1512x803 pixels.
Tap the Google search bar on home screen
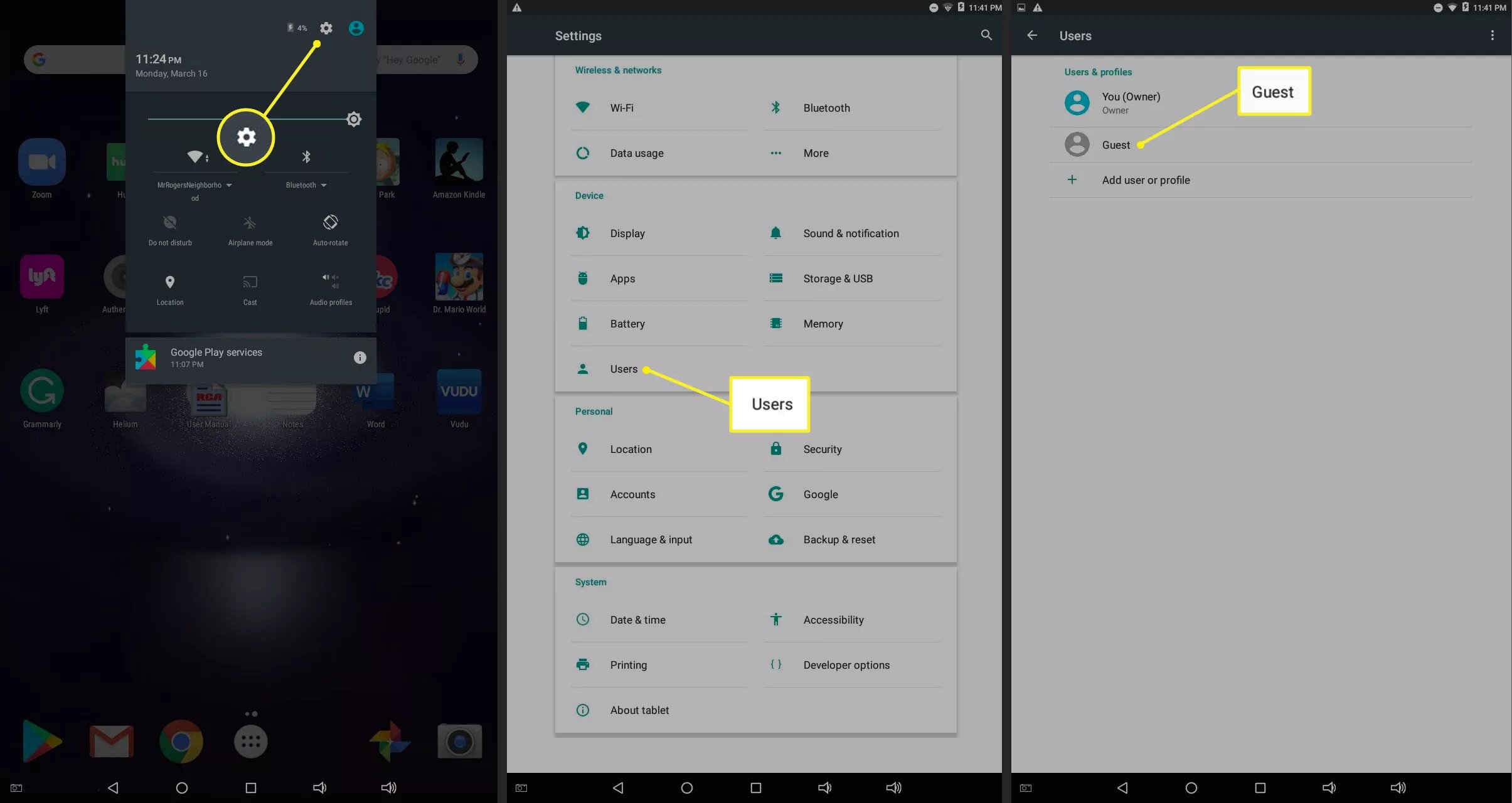click(75, 60)
